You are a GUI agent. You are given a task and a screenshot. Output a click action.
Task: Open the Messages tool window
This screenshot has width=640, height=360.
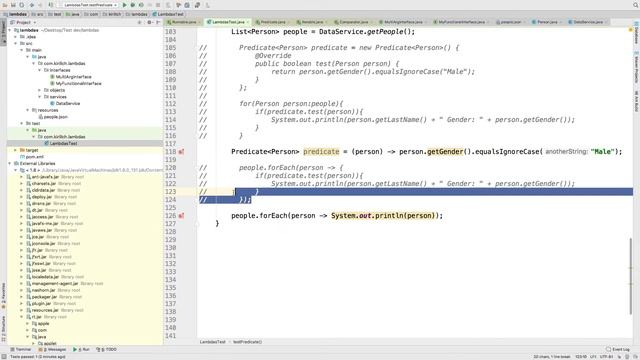tap(52, 349)
